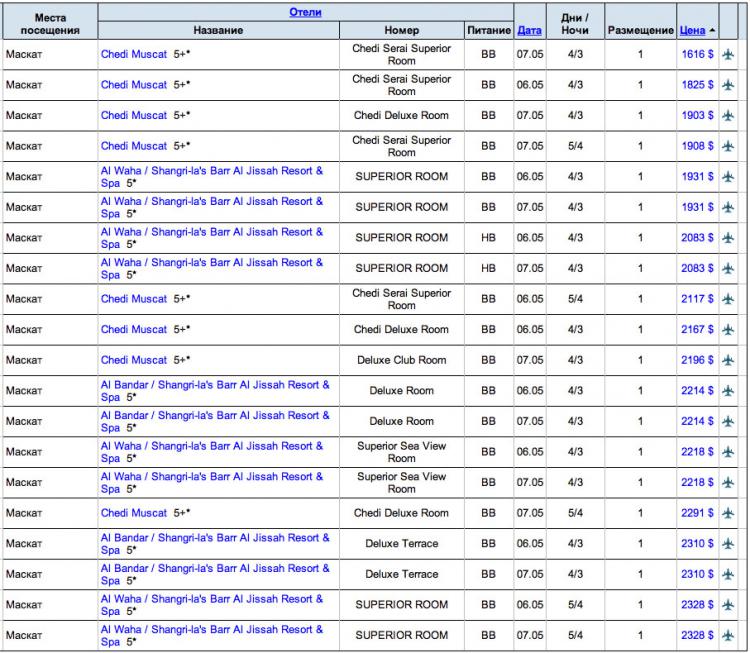Click the airplane icon in the 2196 $ row

point(728,360)
